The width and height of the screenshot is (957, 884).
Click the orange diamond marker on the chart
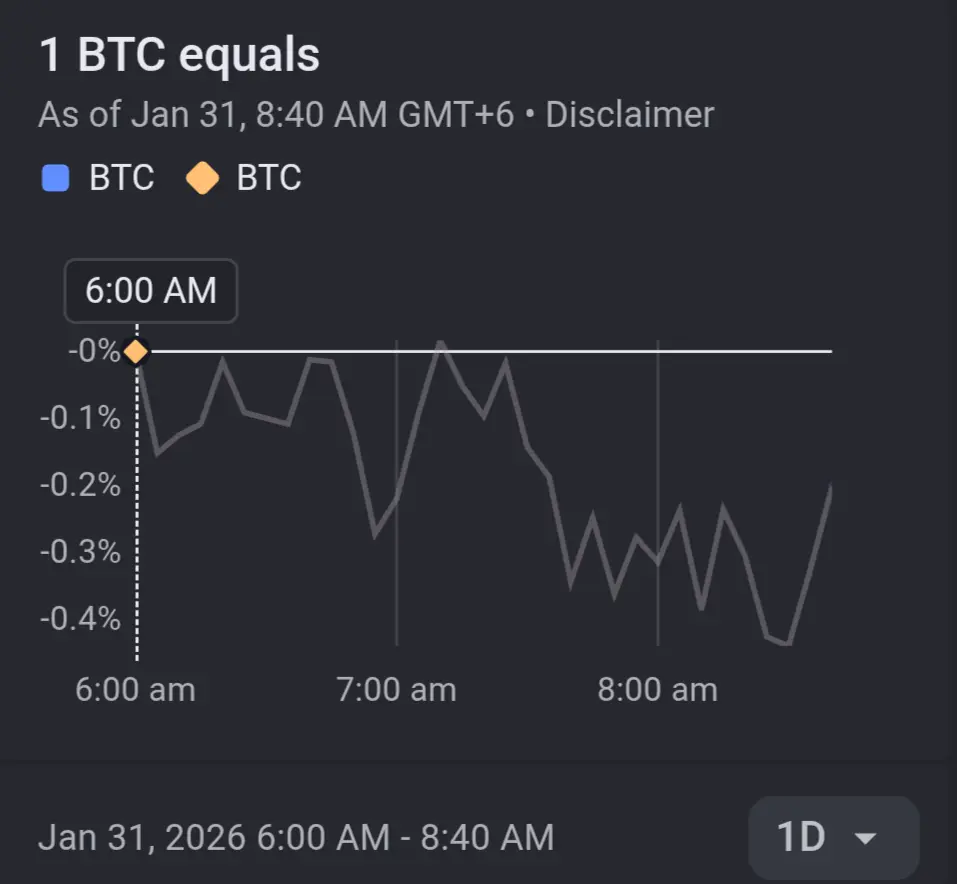(x=136, y=352)
